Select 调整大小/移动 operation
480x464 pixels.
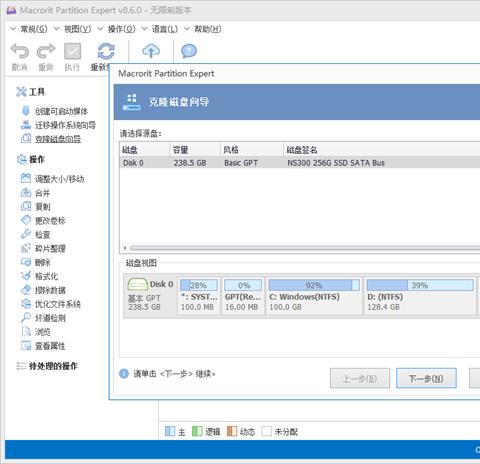(59, 179)
